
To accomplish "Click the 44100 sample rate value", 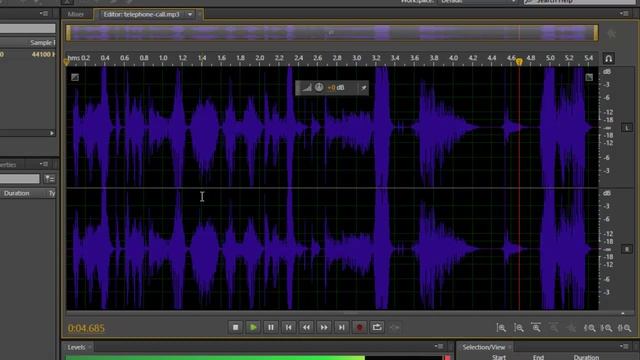I will (x=43, y=54).
